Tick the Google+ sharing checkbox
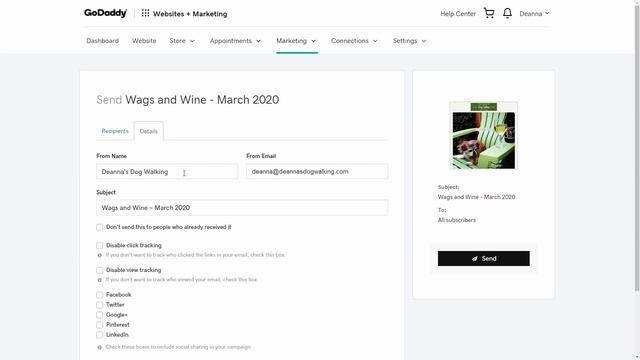The height and width of the screenshot is (360, 640). coord(100,315)
